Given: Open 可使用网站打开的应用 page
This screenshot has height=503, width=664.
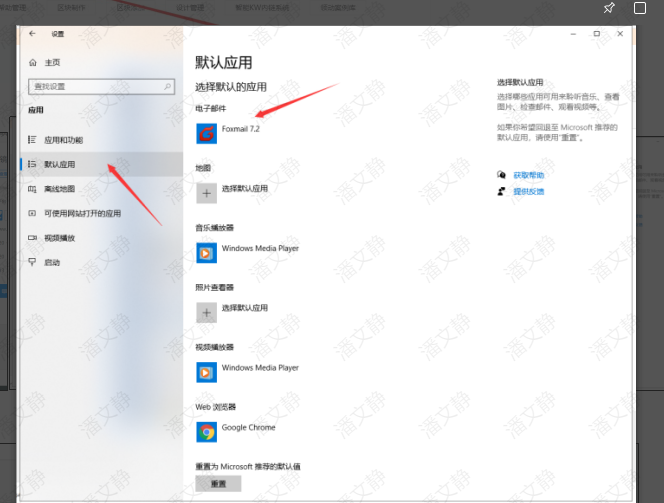Looking at the screenshot, I should point(81,213).
